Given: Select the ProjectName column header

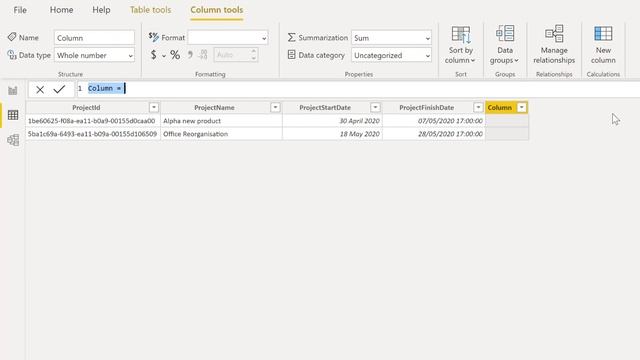Looking at the screenshot, I should pos(214,107).
